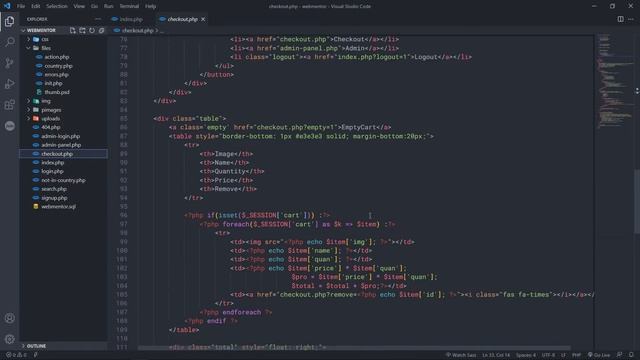
Task: Open search.php in the file tree
Action: click(x=54, y=189)
